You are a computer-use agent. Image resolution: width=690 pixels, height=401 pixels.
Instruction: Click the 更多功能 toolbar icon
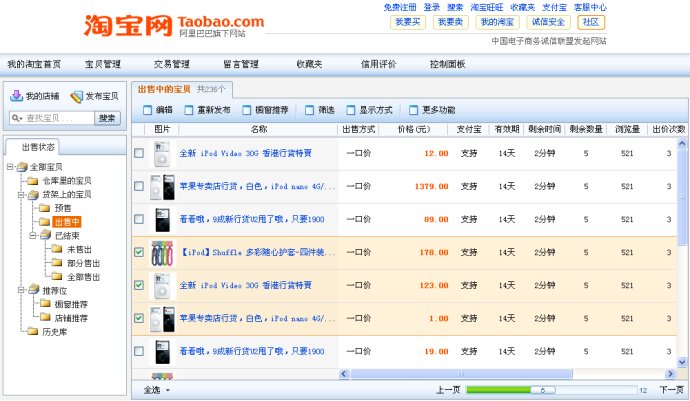pos(413,110)
